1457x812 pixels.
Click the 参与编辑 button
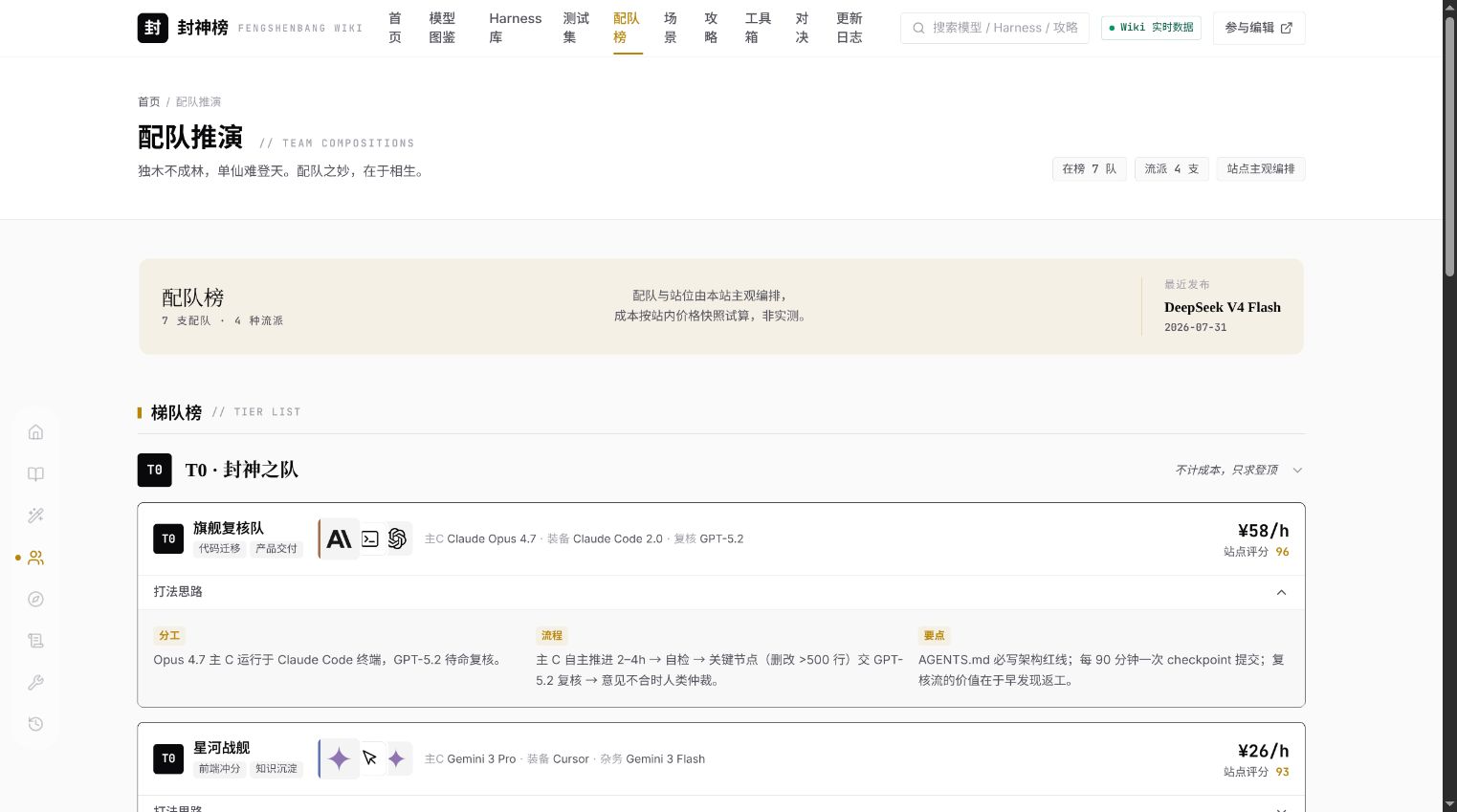click(1259, 28)
